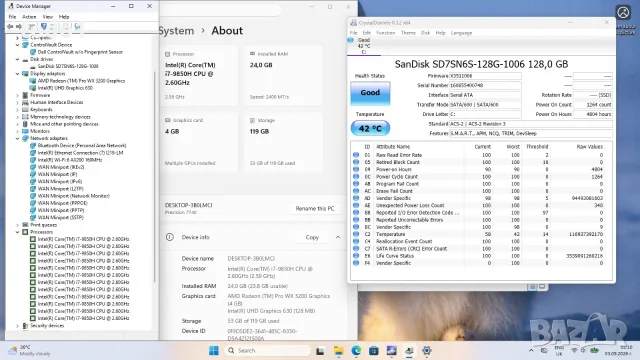Expand the Firmware node
Screen dimensions: 640x360
click(18, 95)
